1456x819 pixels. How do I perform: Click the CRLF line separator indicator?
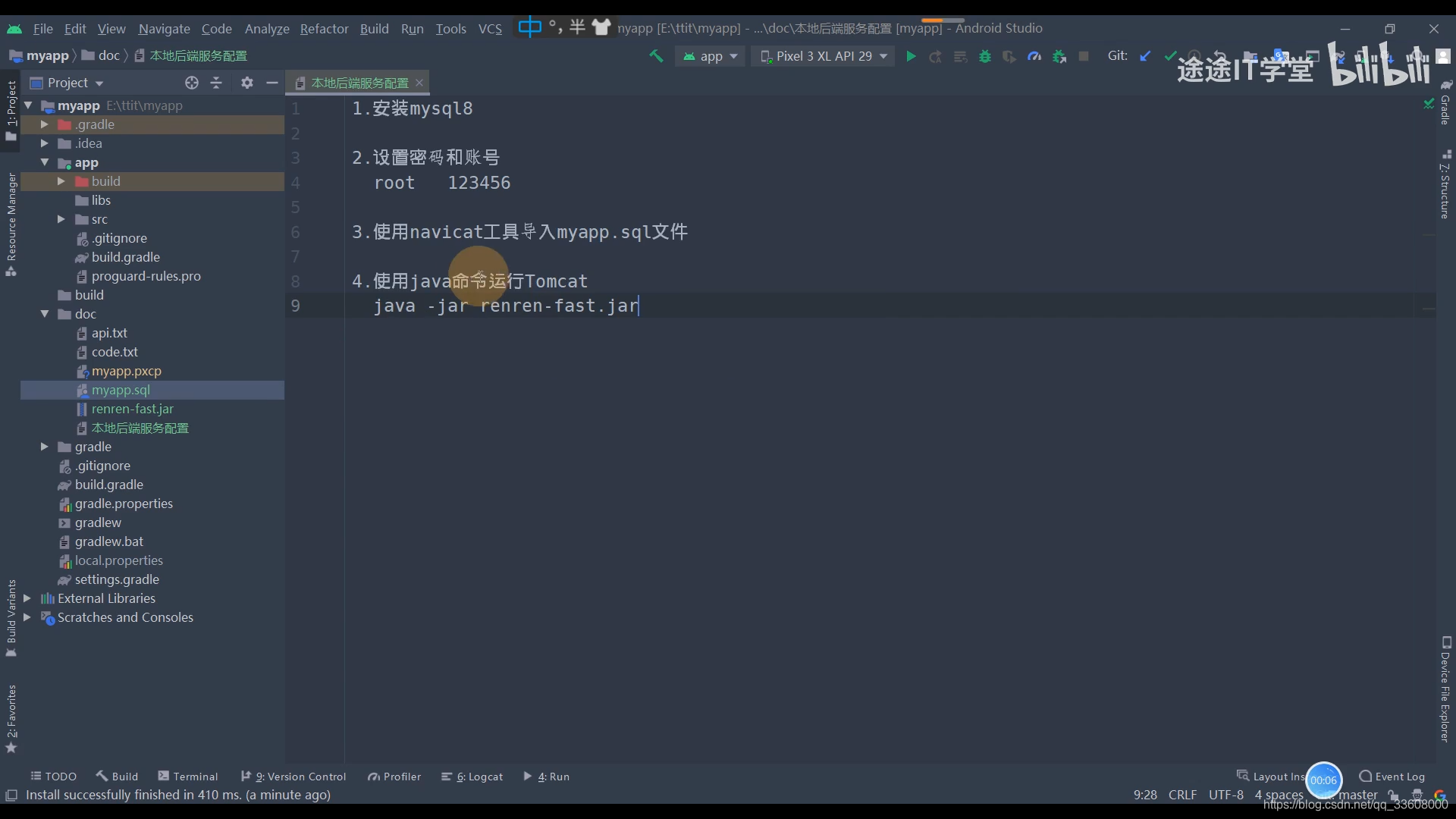1182,795
